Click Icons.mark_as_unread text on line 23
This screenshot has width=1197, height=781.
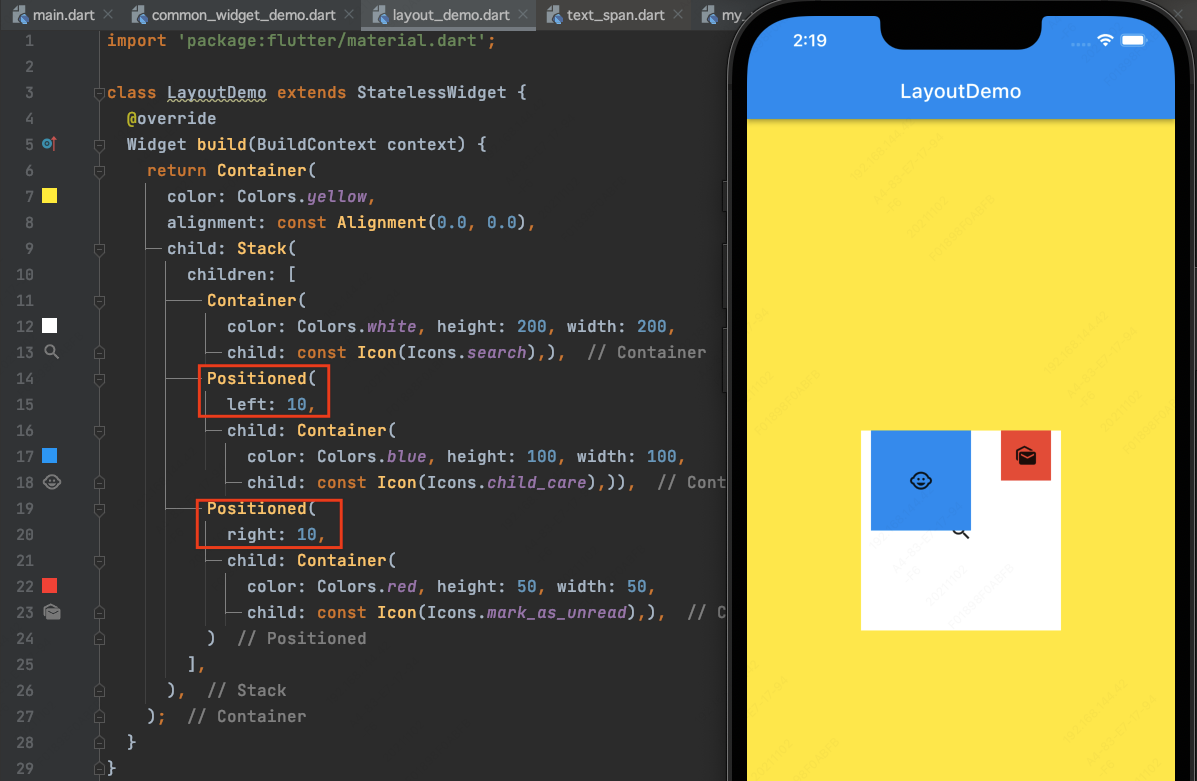point(527,612)
